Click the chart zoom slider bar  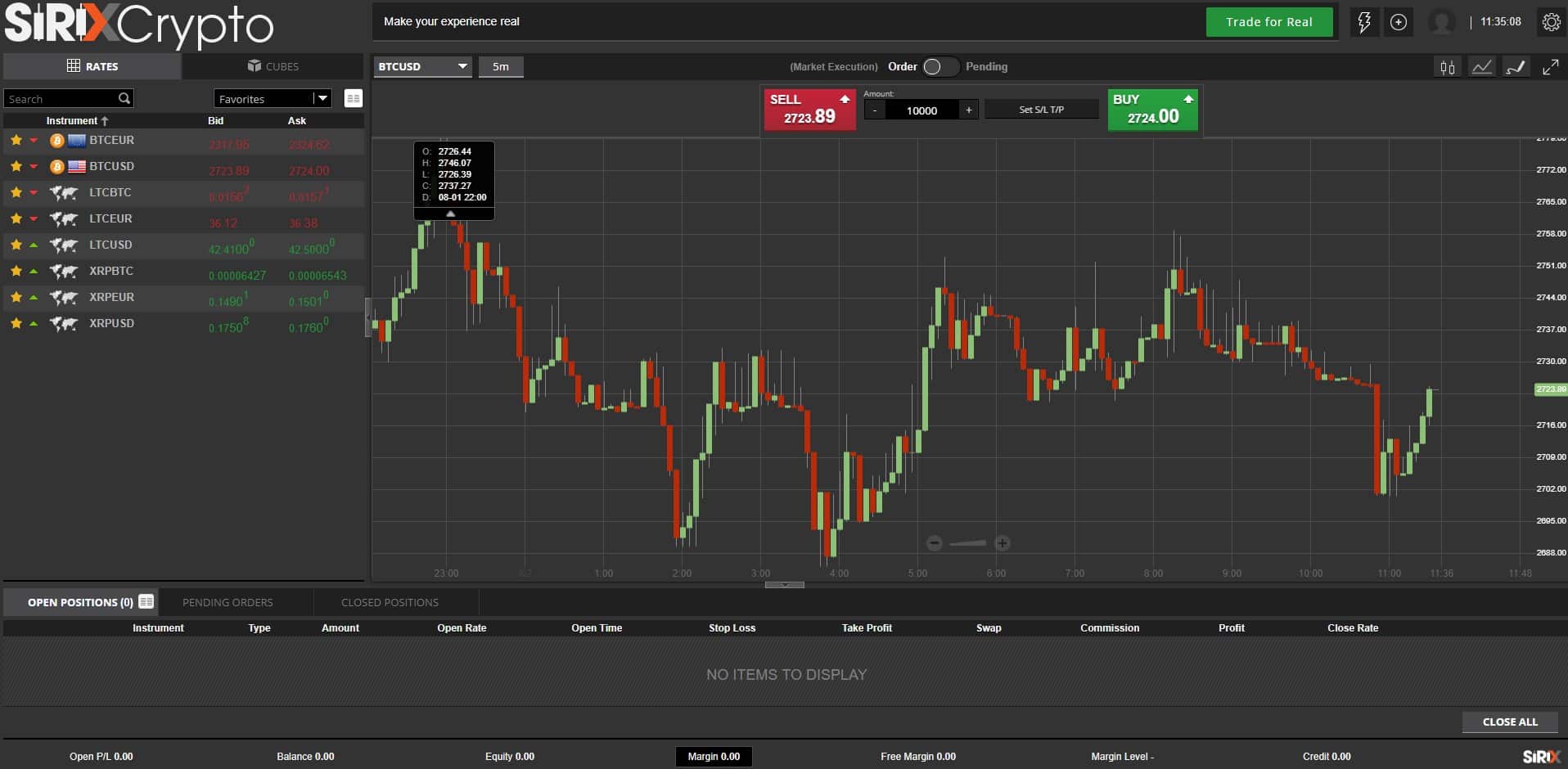[x=968, y=543]
